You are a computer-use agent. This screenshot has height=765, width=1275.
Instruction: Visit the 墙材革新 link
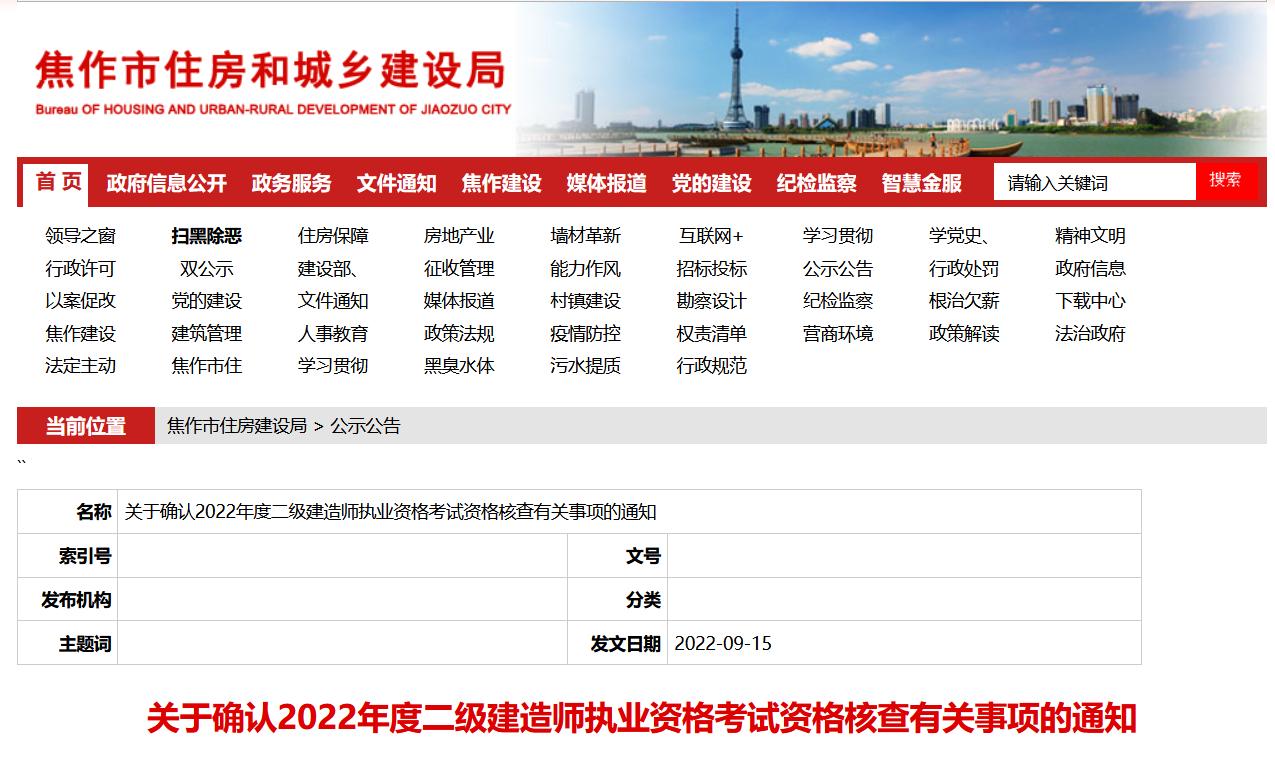point(586,236)
